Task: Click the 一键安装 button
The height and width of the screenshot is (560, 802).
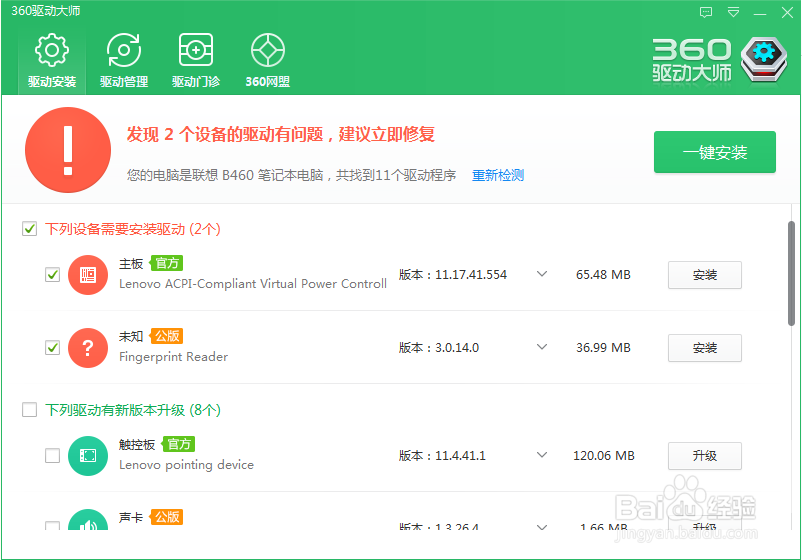Action: 715,152
